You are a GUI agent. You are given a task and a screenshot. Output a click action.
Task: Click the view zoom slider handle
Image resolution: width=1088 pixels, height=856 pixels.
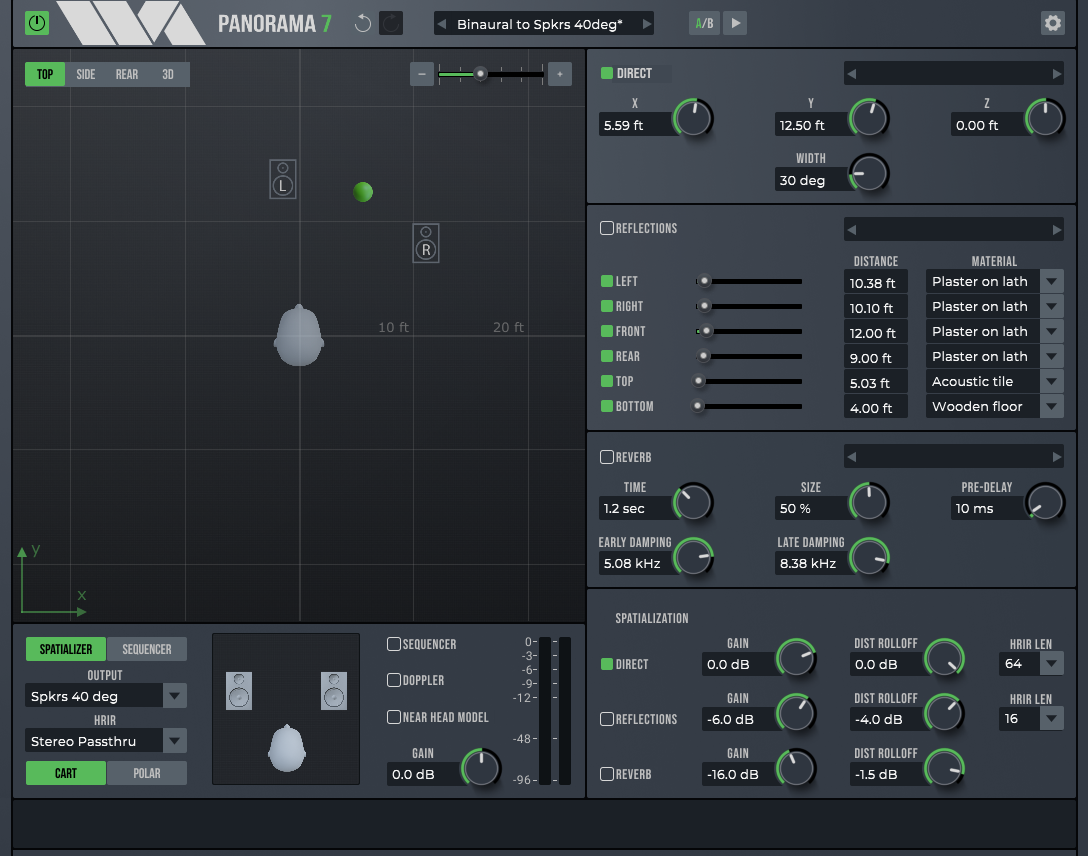(480, 74)
